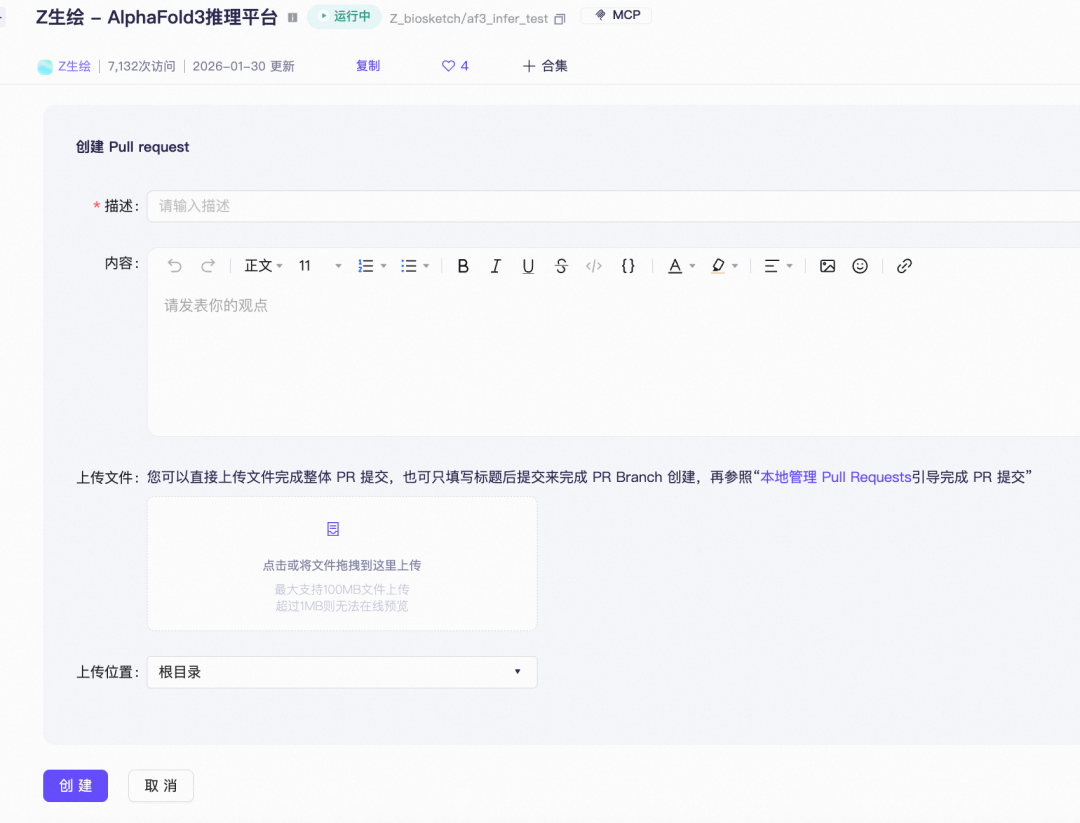Click the 7,132次访问 visit count text
Screen dimensions: 1080x823
click(141, 66)
